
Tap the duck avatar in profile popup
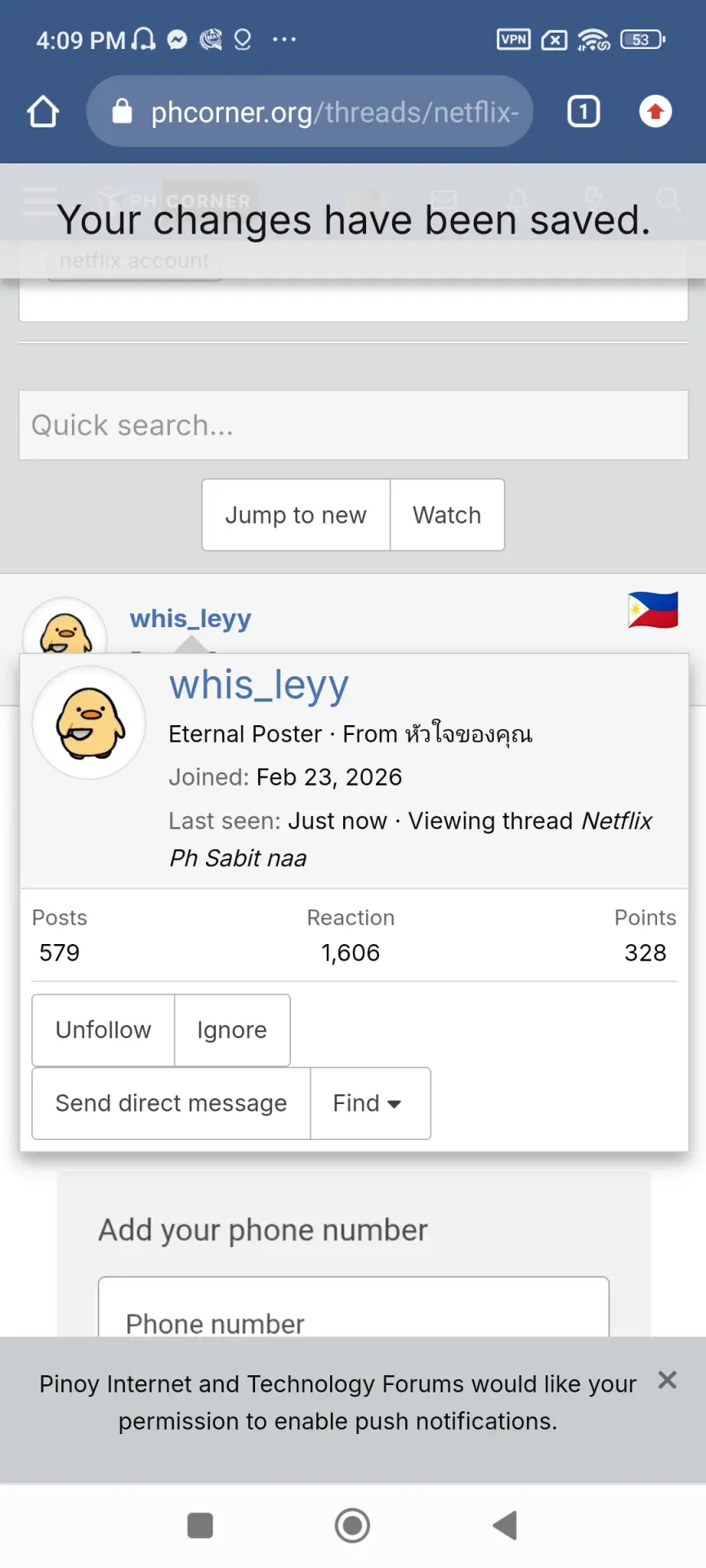coord(89,723)
